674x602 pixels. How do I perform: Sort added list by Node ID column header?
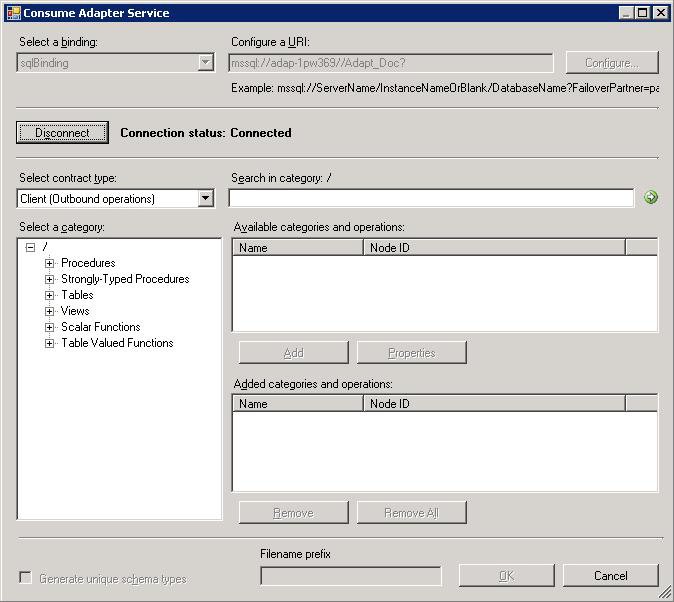[494, 404]
